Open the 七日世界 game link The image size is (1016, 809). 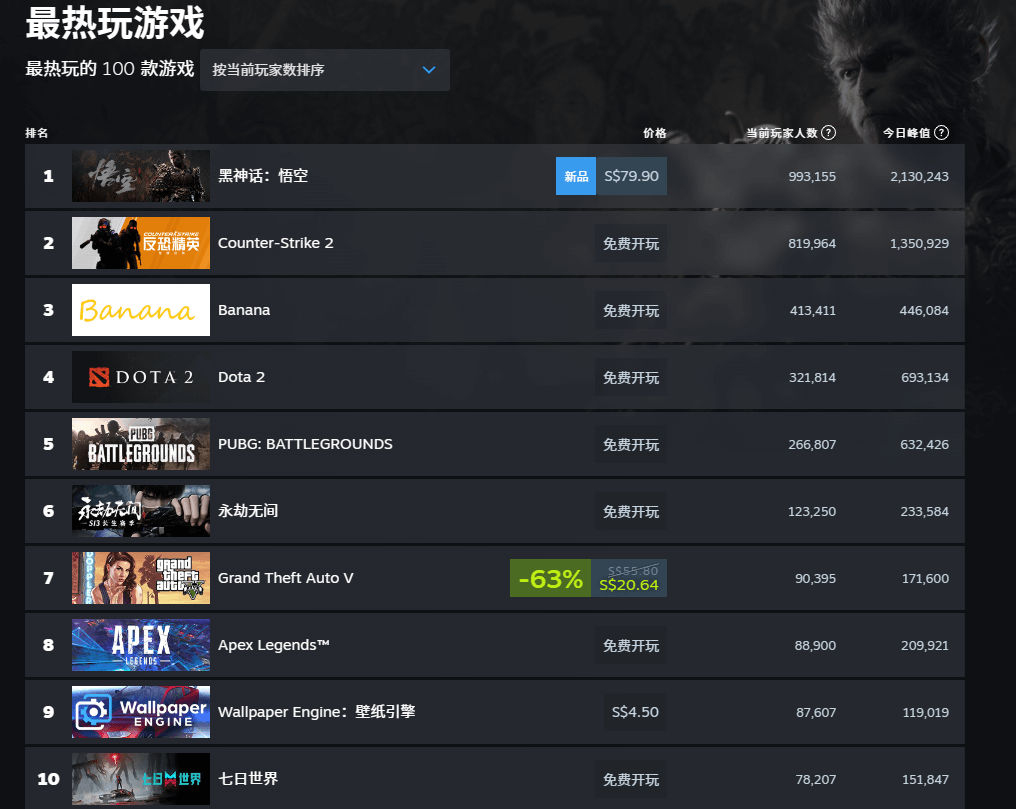(248, 779)
